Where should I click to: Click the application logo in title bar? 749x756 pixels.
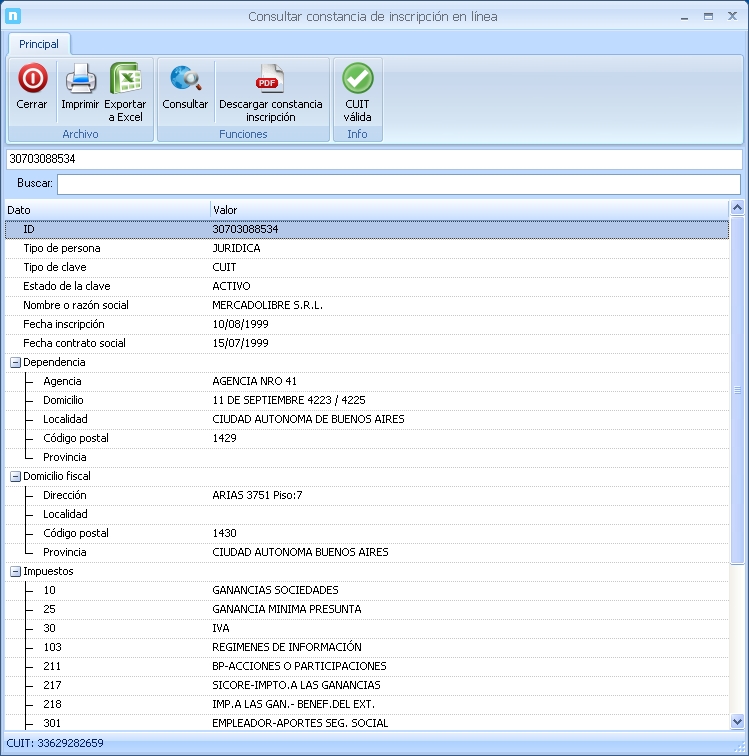(x=13, y=16)
